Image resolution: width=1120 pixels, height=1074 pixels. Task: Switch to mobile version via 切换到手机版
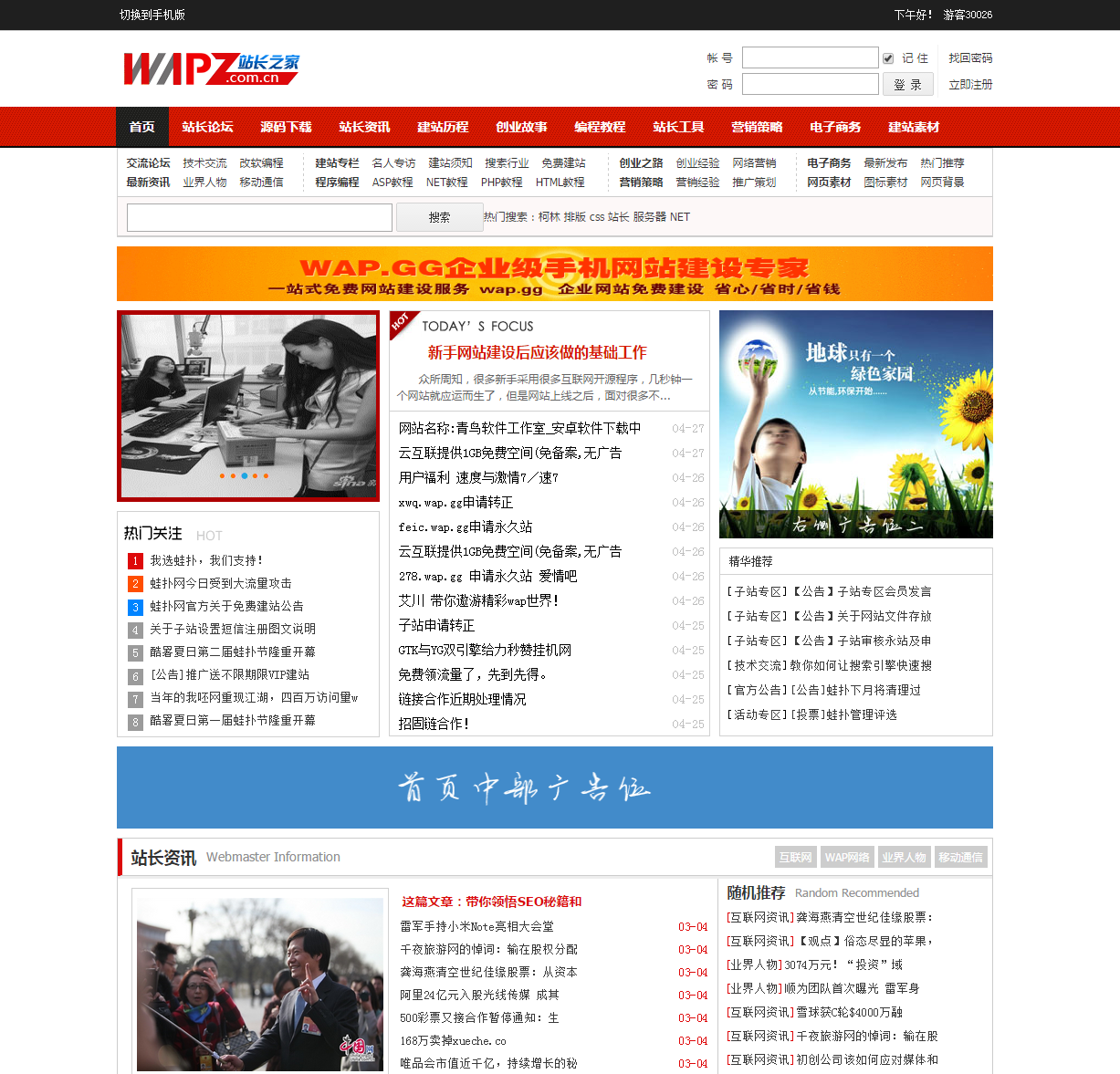coord(152,15)
